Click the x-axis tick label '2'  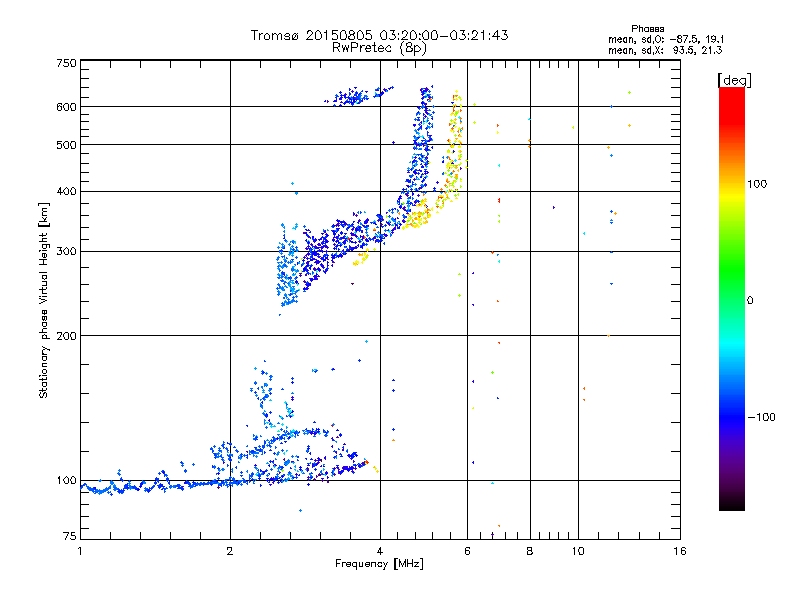pos(230,551)
